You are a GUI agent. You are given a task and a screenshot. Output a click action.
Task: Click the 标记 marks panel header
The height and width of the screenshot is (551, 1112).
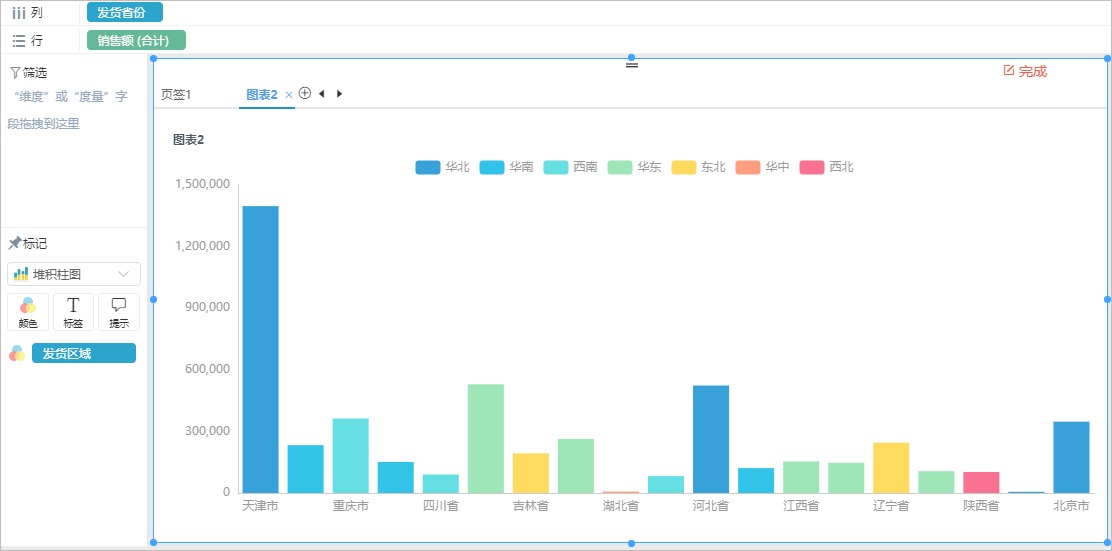[x=28, y=244]
